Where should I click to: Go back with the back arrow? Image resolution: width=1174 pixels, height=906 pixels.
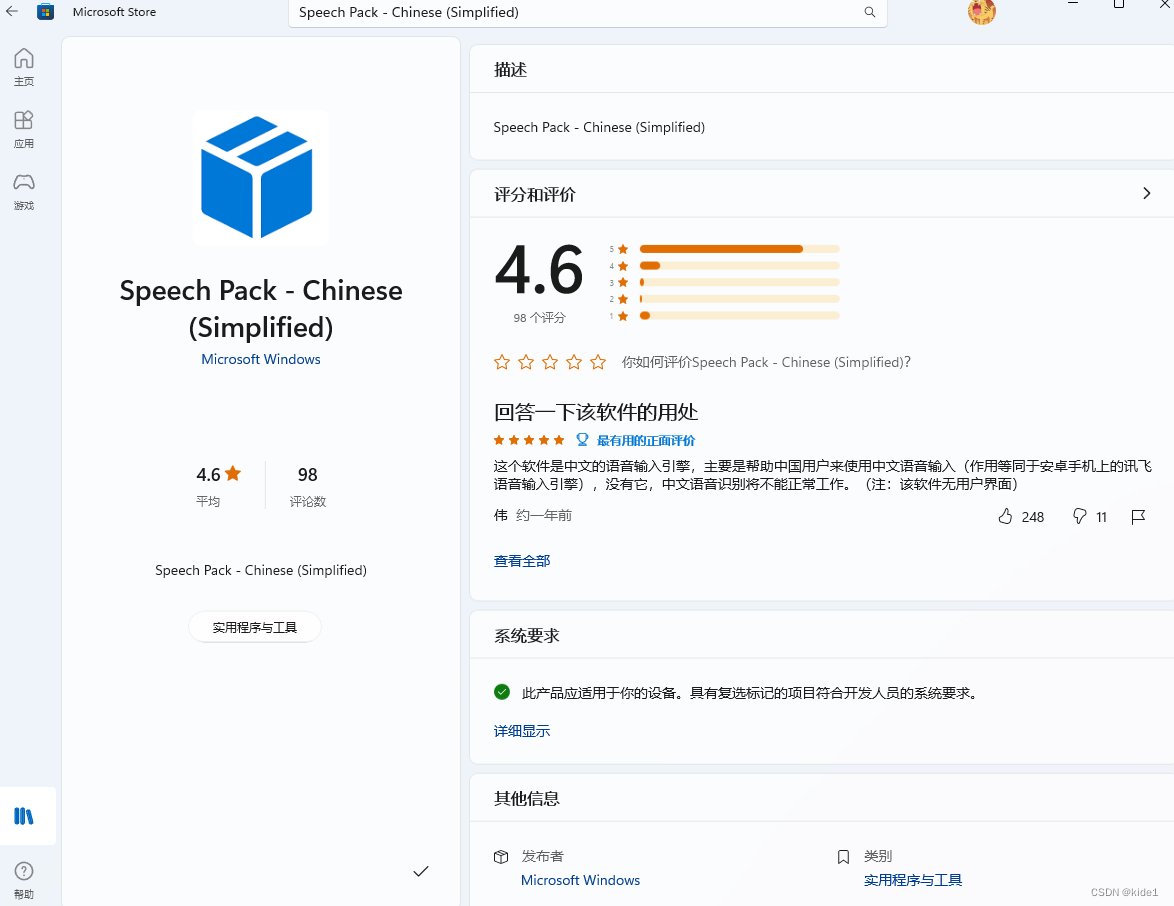(11, 11)
